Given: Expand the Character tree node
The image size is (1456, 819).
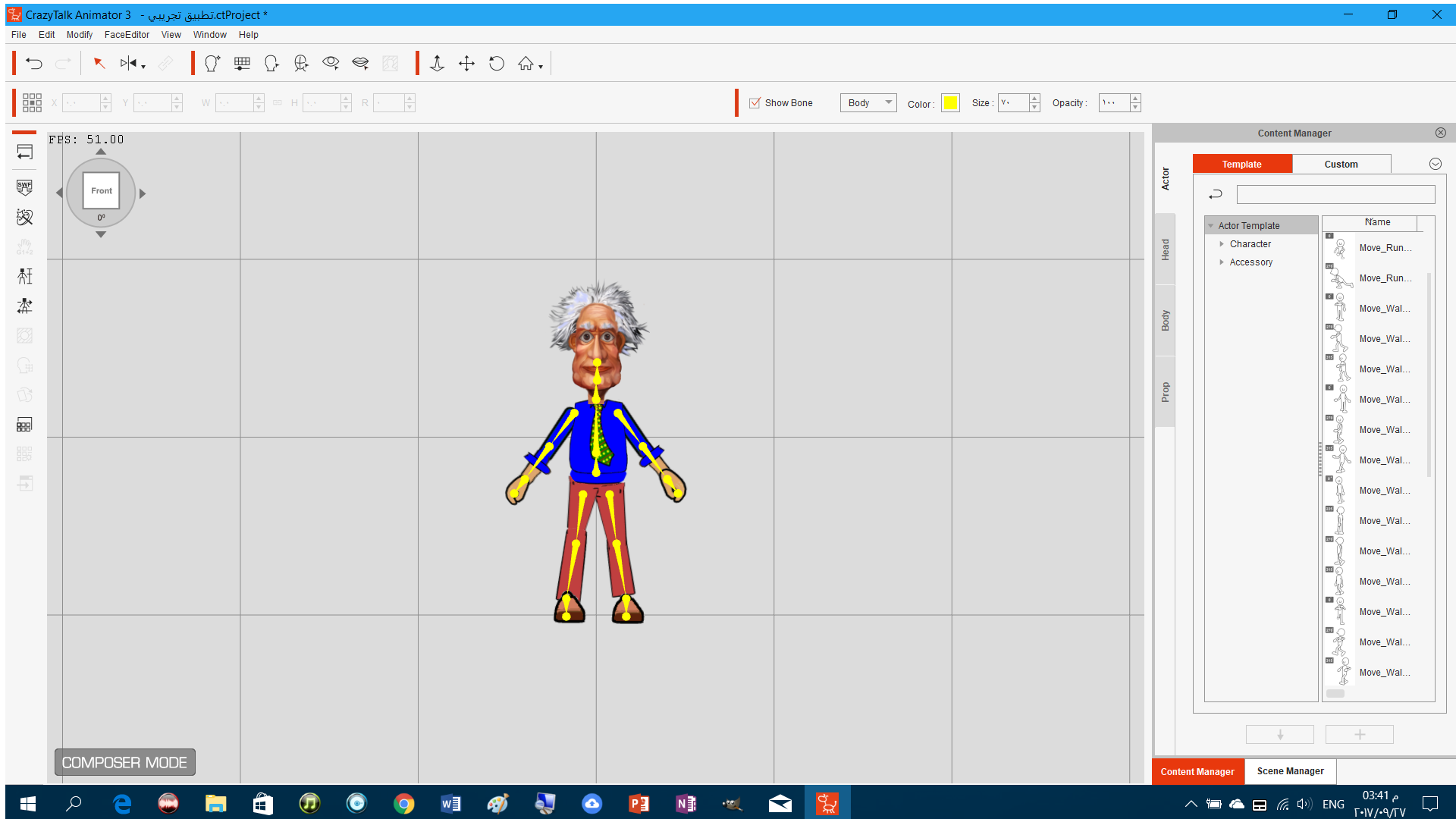Looking at the screenshot, I should point(1222,244).
